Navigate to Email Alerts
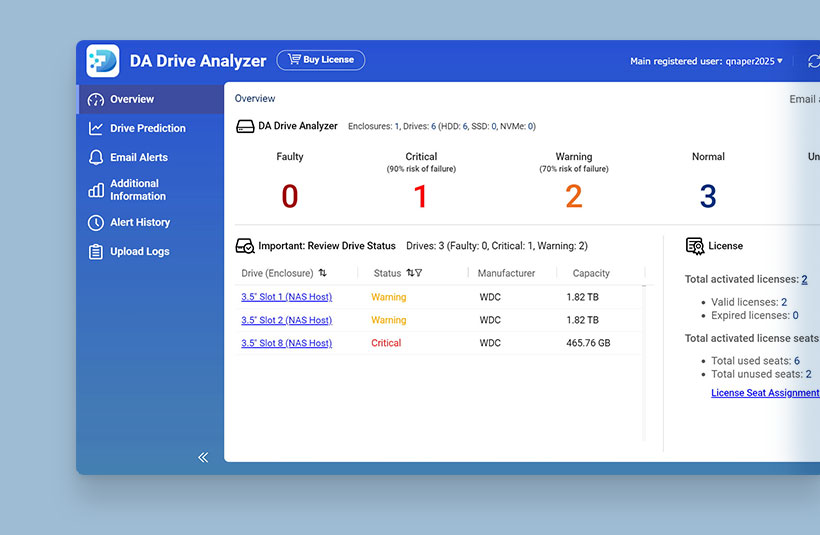The height and width of the screenshot is (535, 820). 139,157
